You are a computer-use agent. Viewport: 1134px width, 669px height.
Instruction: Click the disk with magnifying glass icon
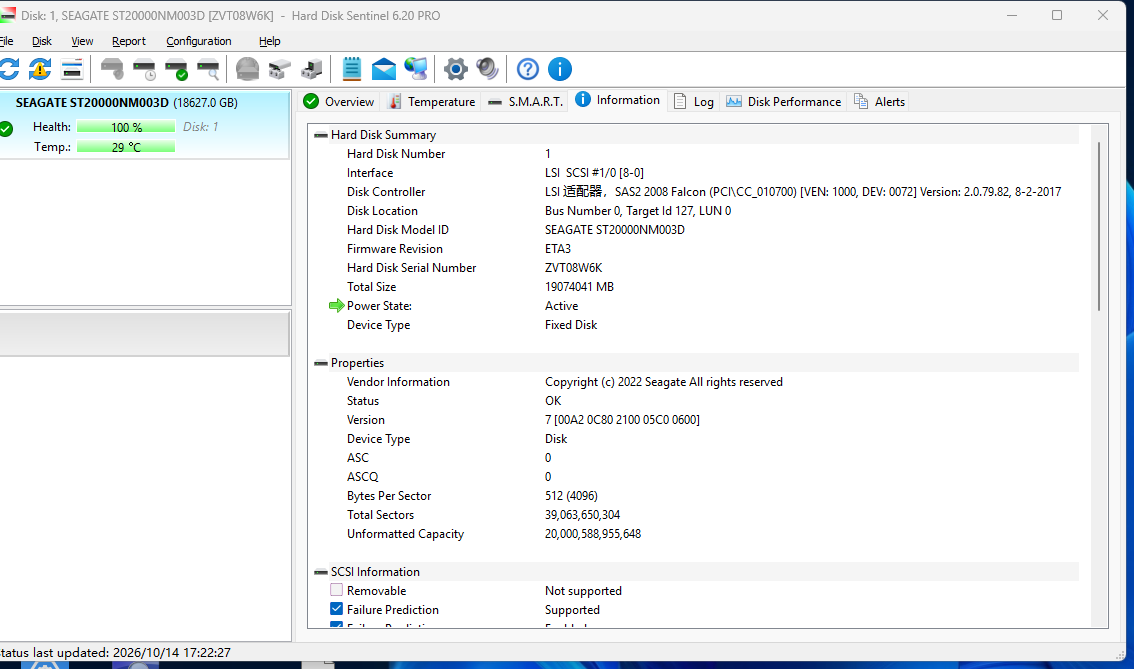click(208, 69)
